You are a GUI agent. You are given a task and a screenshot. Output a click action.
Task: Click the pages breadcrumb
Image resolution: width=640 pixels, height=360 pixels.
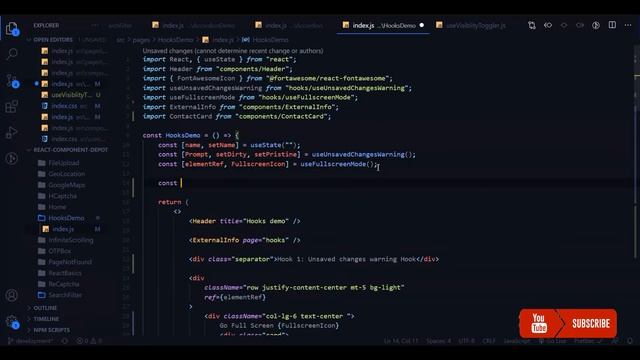[141, 40]
